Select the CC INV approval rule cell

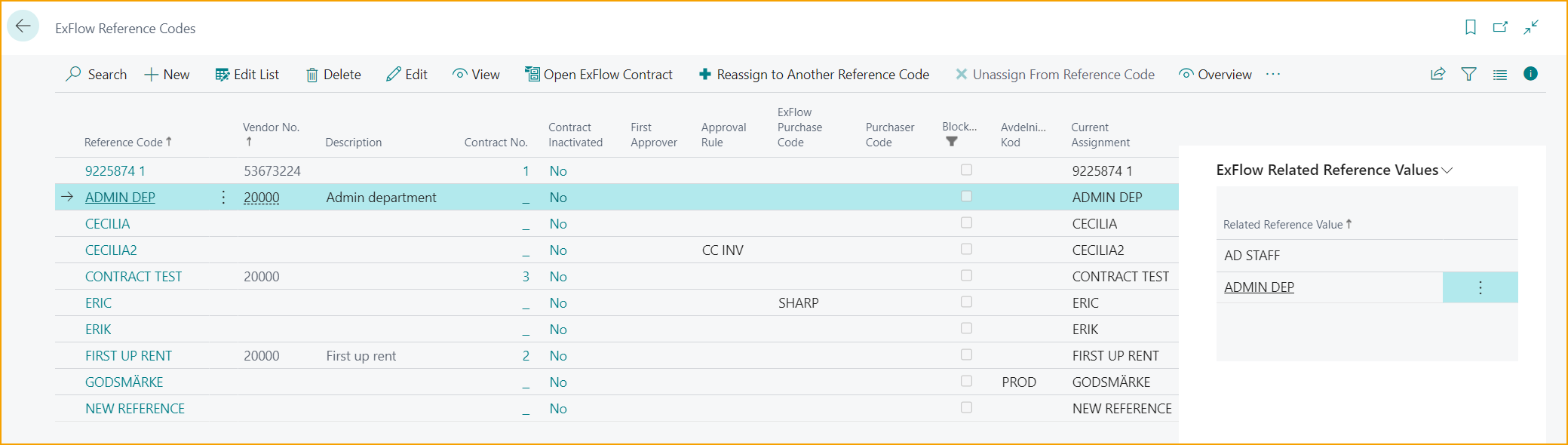click(x=723, y=250)
